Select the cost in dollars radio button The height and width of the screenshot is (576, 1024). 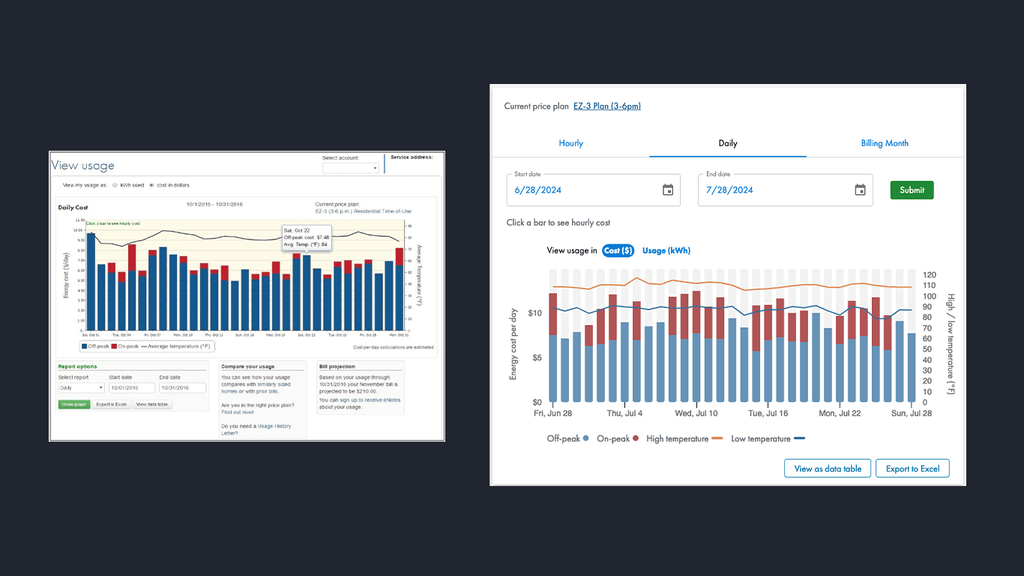pos(152,185)
